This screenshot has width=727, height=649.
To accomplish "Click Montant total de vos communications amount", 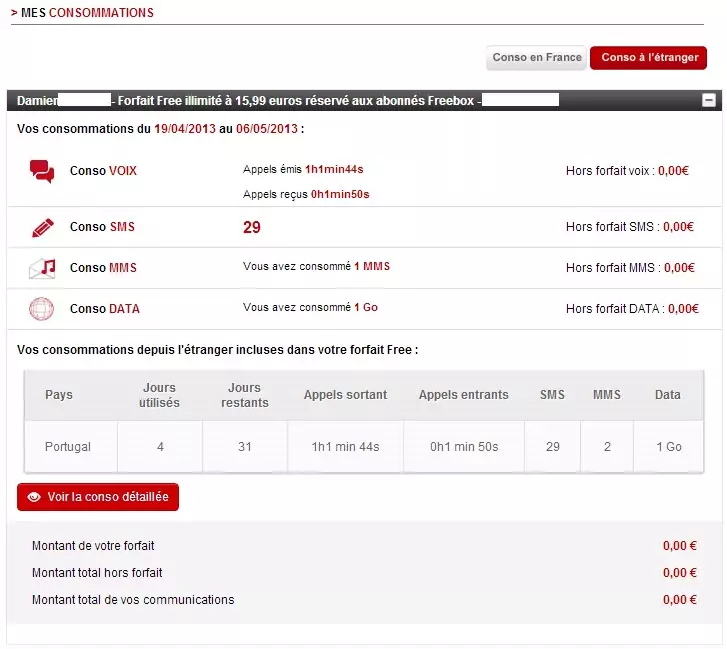I will (679, 600).
